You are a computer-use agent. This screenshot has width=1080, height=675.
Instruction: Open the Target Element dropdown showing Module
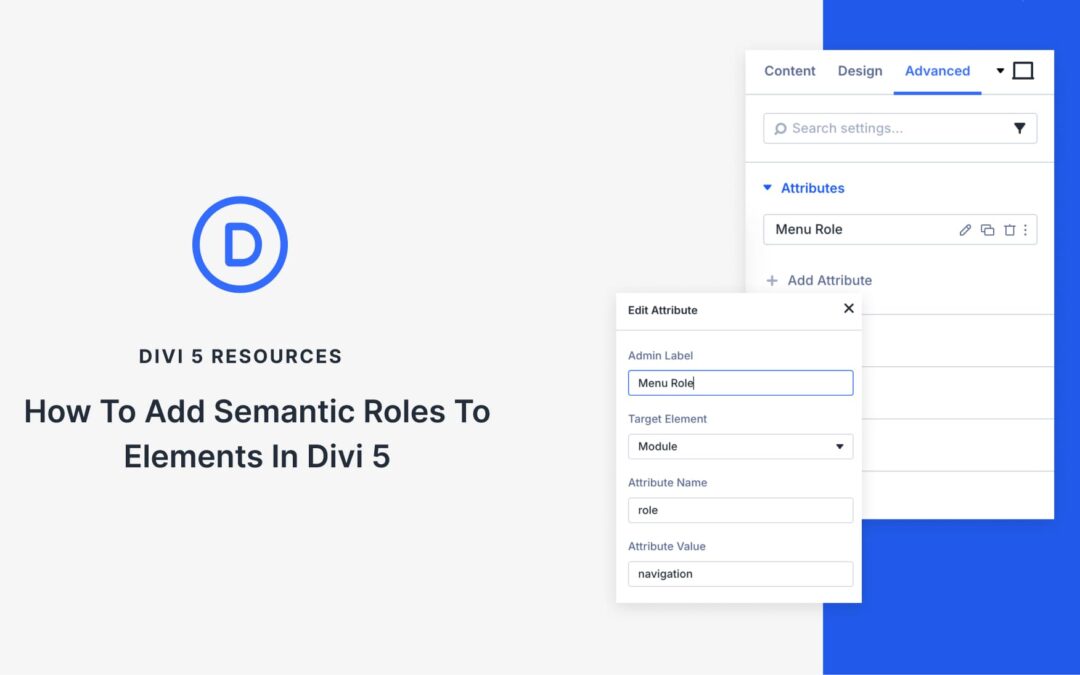(740, 446)
